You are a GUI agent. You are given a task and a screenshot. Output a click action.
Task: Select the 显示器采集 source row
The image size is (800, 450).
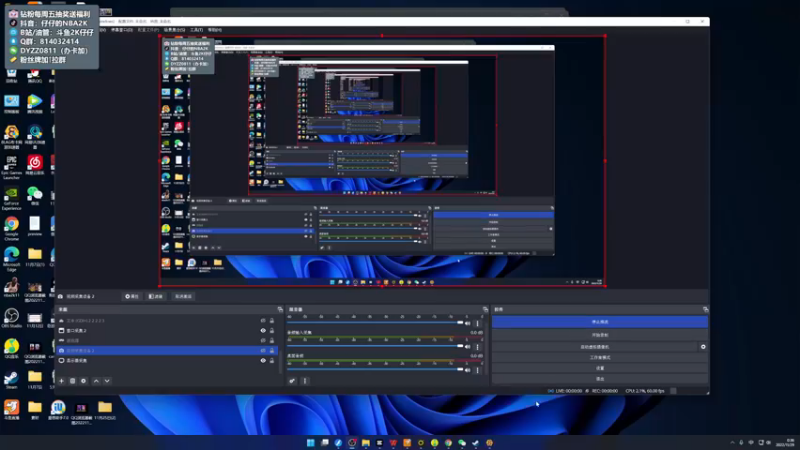pos(166,360)
